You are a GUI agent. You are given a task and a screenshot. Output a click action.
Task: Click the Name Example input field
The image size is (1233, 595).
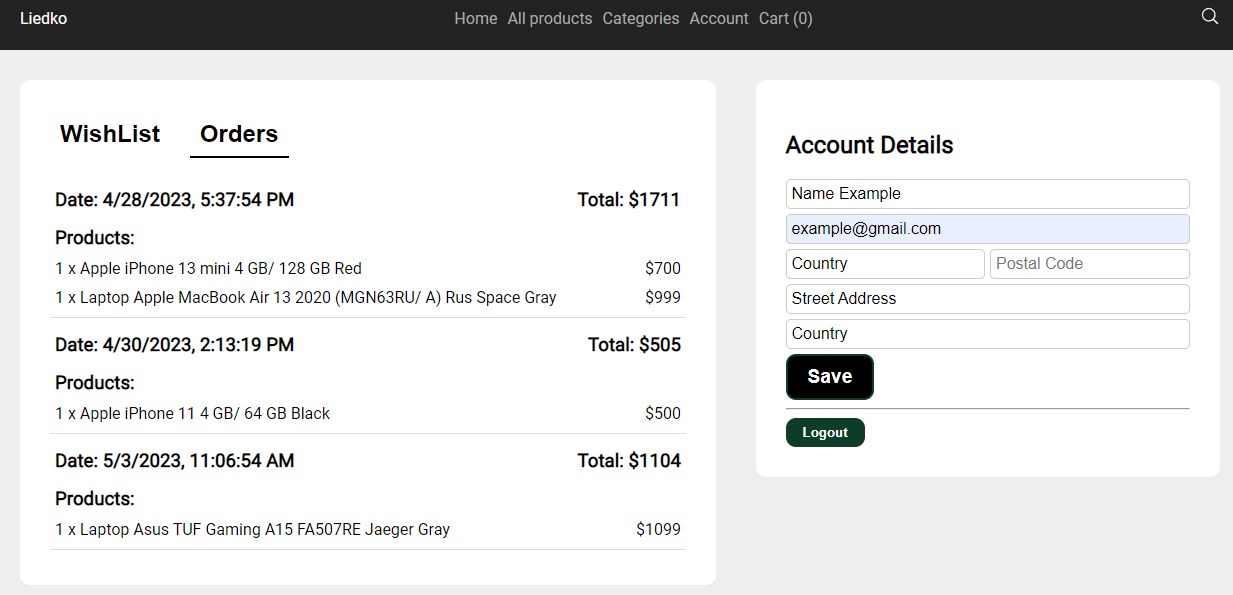tap(987, 194)
